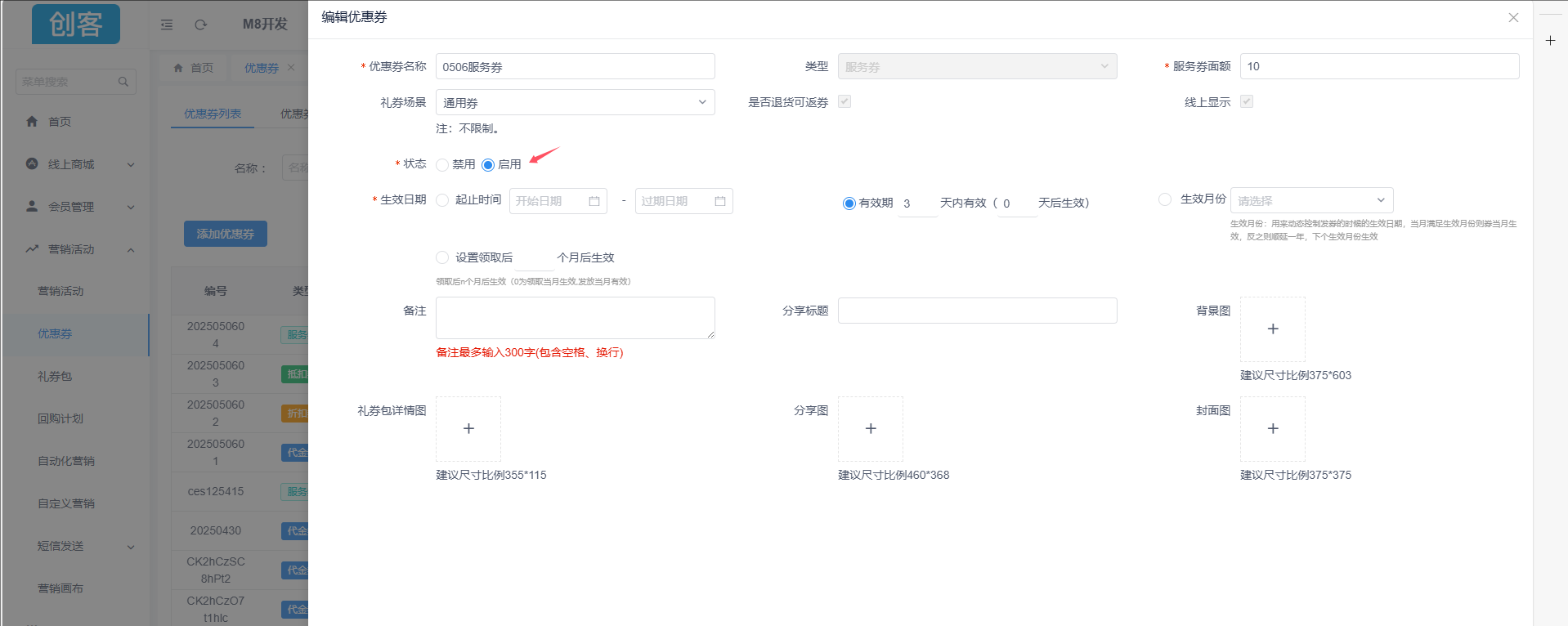Click table cell ces125415
This screenshot has height=626, width=1568.
pos(216,491)
